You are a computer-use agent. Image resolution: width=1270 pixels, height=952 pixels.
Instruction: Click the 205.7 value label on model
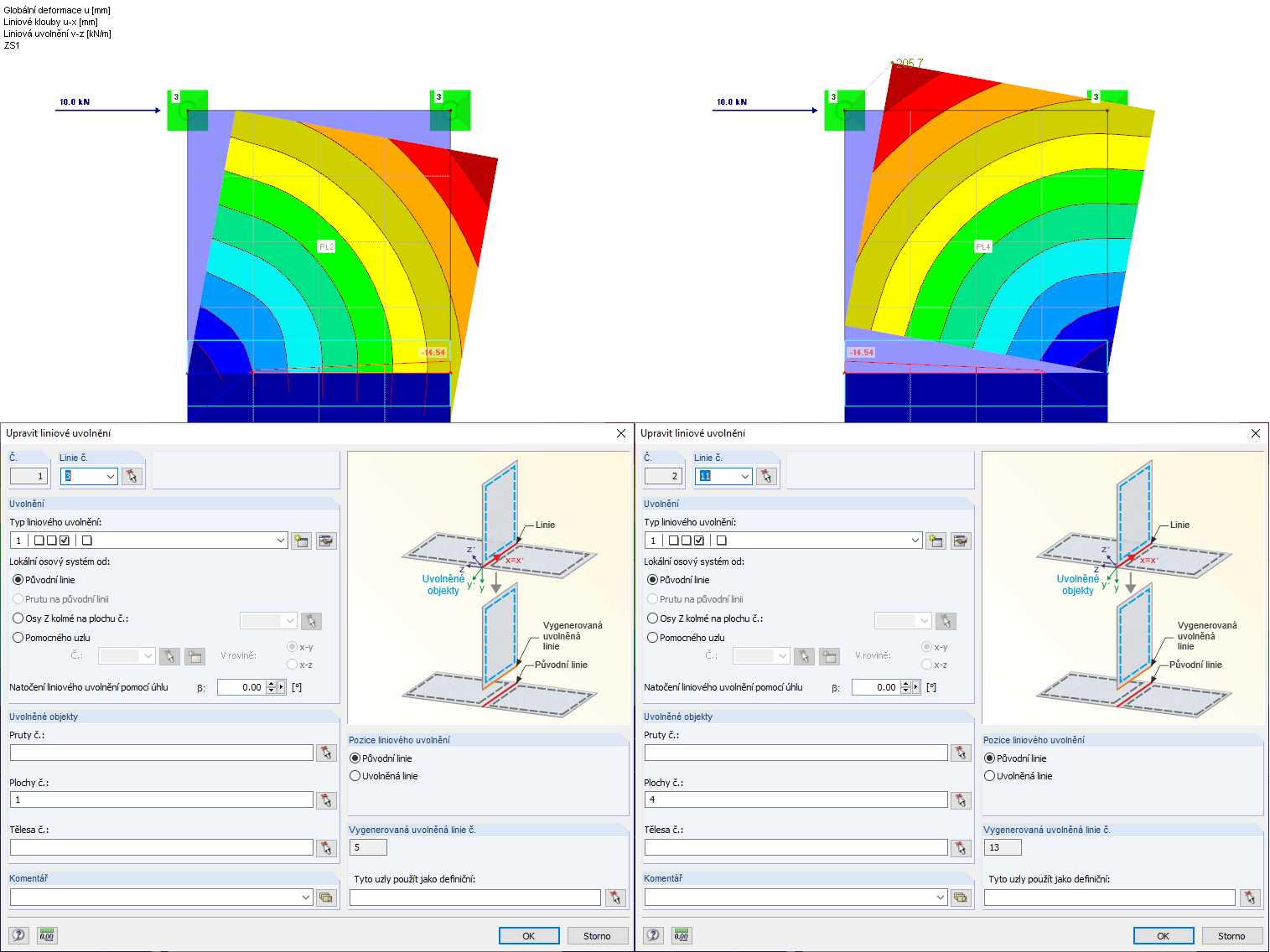tap(910, 64)
